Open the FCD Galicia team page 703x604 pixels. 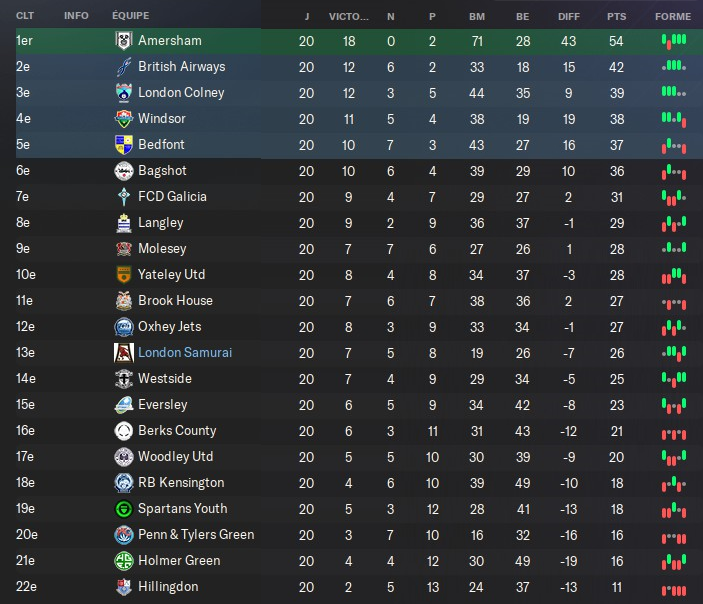tap(172, 197)
